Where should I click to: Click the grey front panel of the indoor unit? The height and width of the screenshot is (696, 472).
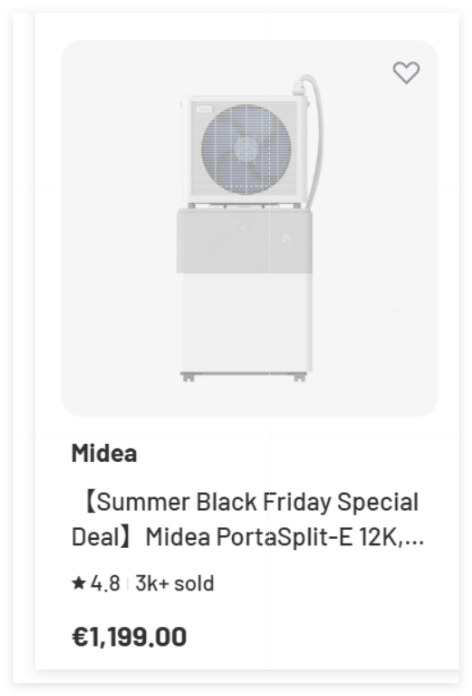245,241
